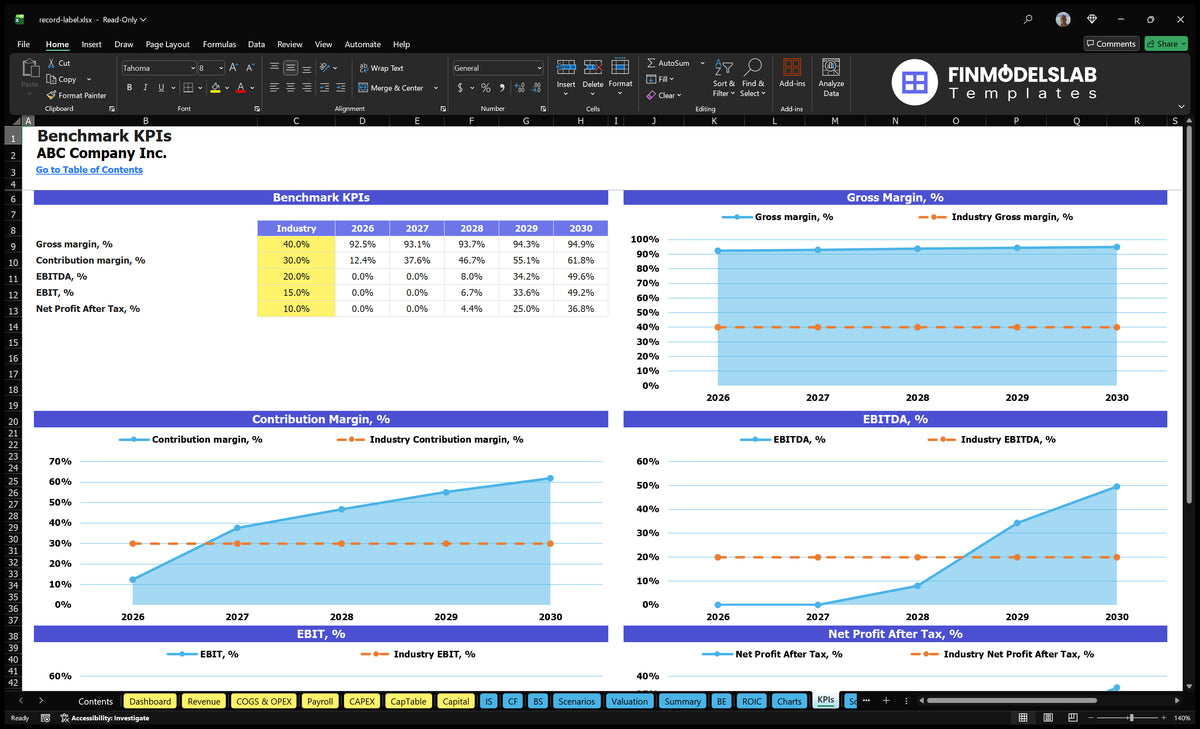
Task: Apply Percent Style number format
Action: click(x=486, y=88)
